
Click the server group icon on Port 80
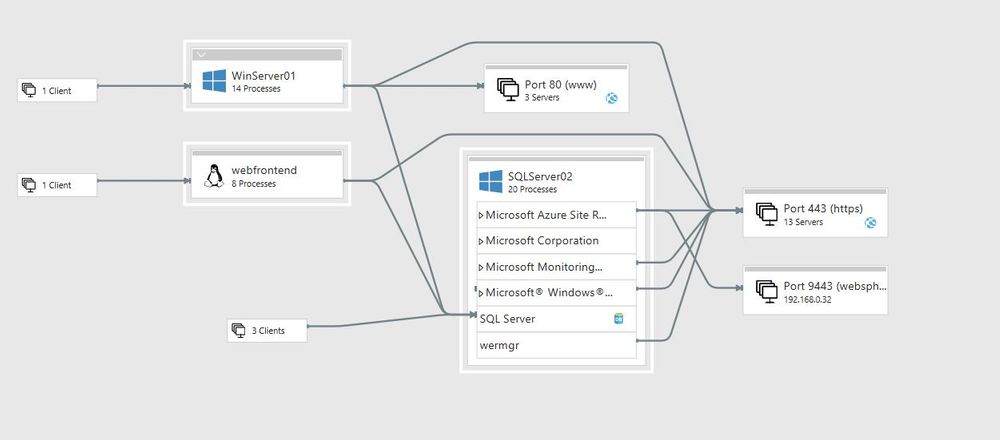(508, 89)
